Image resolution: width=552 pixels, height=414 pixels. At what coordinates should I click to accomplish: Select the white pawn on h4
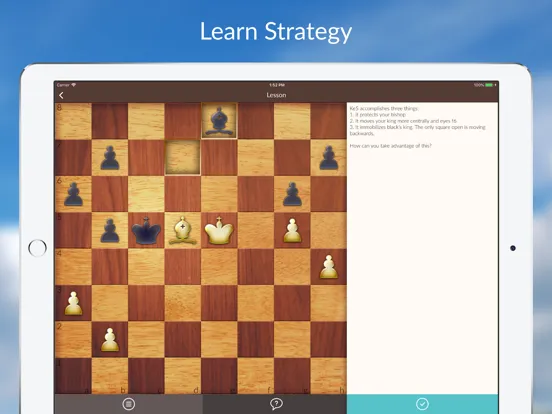[x=329, y=267]
